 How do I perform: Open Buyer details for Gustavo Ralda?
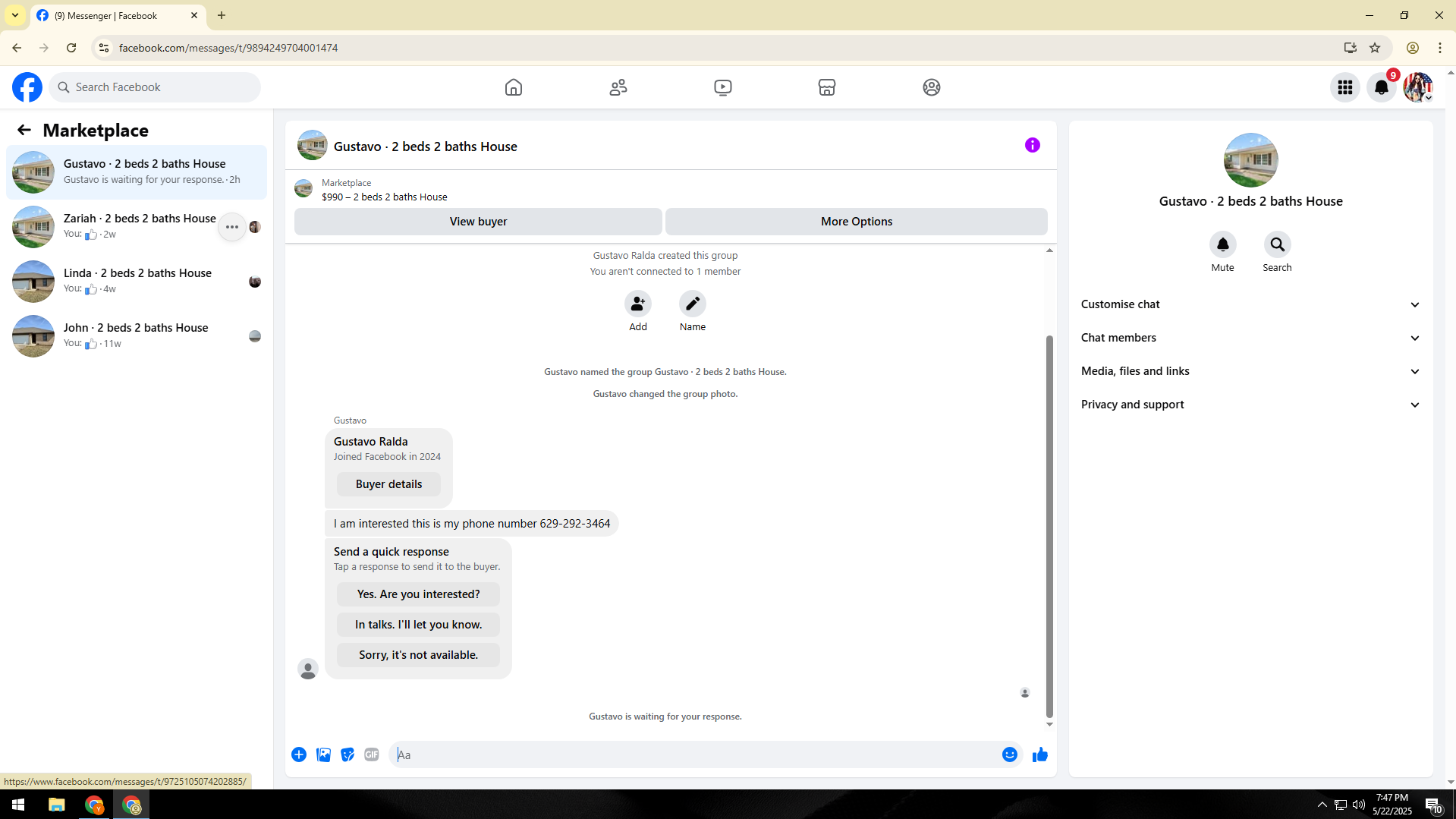click(x=388, y=484)
